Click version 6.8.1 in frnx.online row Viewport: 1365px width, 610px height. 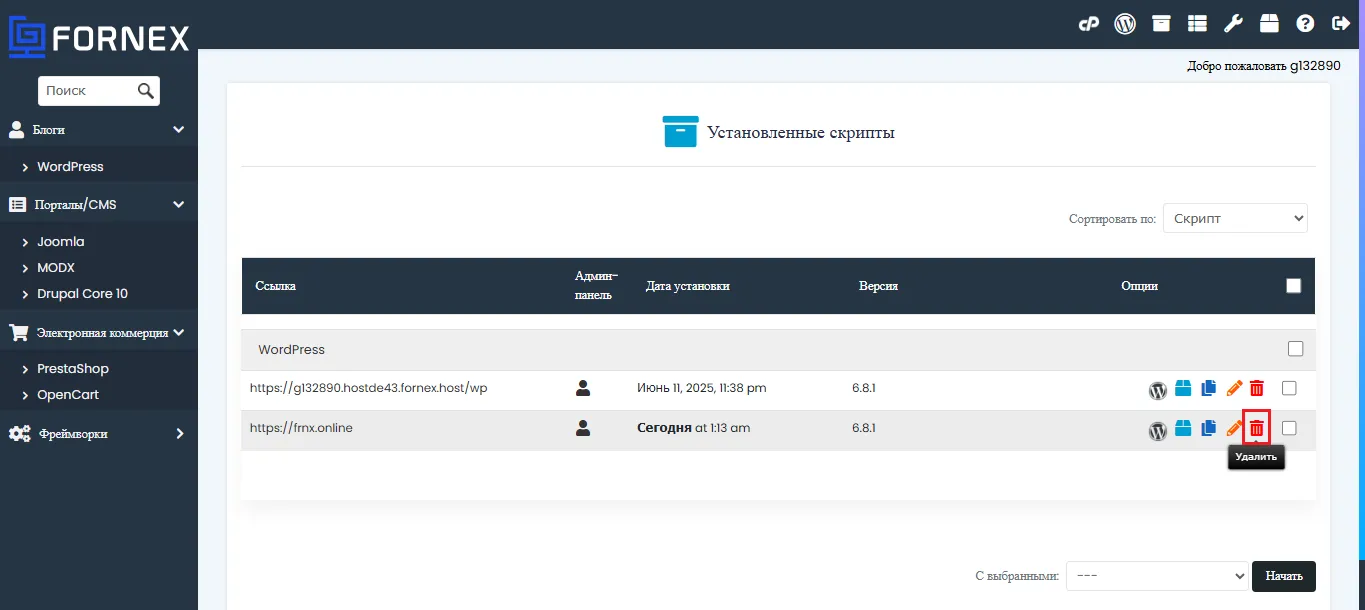(x=864, y=428)
